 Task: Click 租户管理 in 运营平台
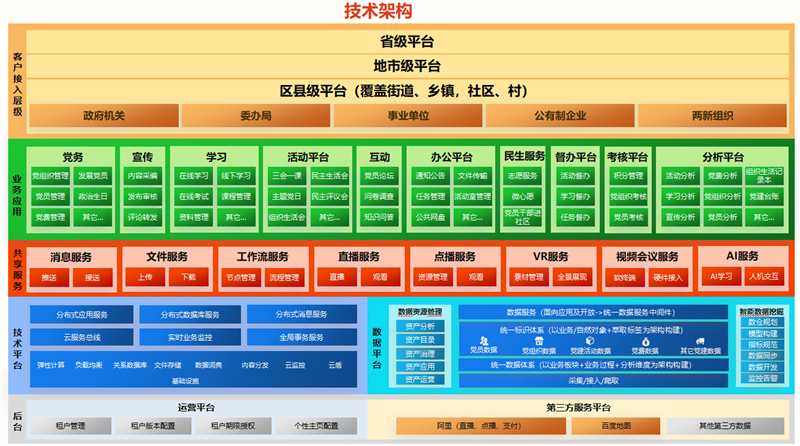pyautogui.click(x=71, y=426)
